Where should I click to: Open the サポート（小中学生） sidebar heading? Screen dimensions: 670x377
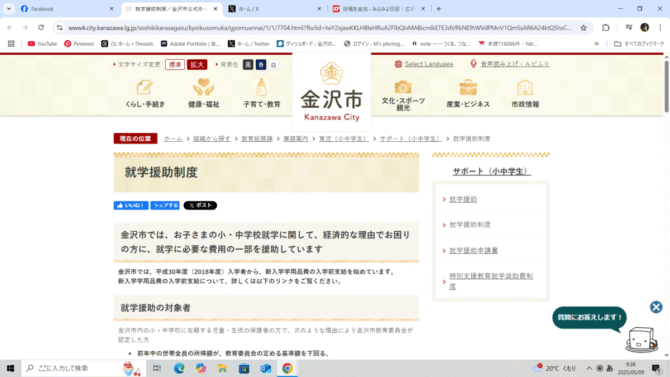pyautogui.click(x=491, y=171)
